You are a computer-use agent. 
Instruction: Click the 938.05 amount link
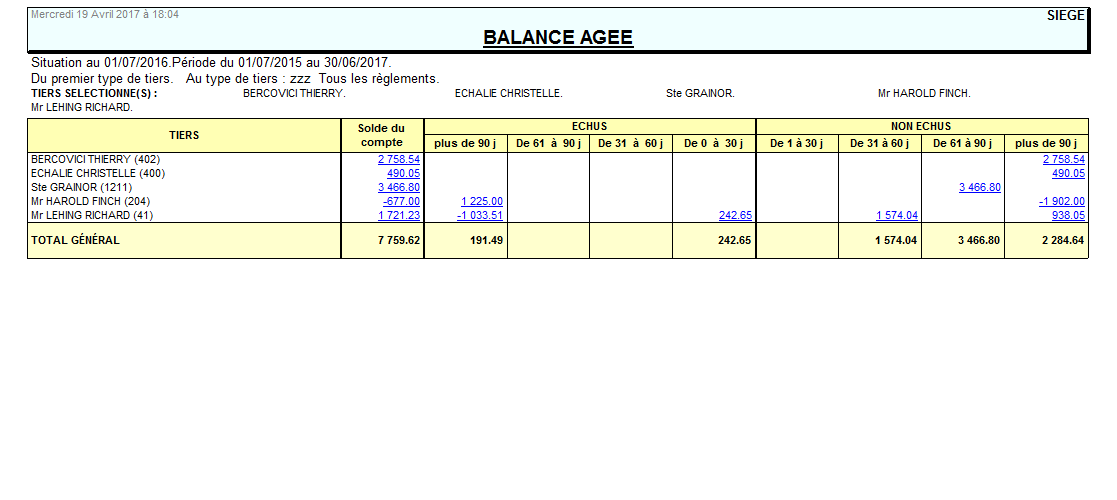(x=1067, y=215)
